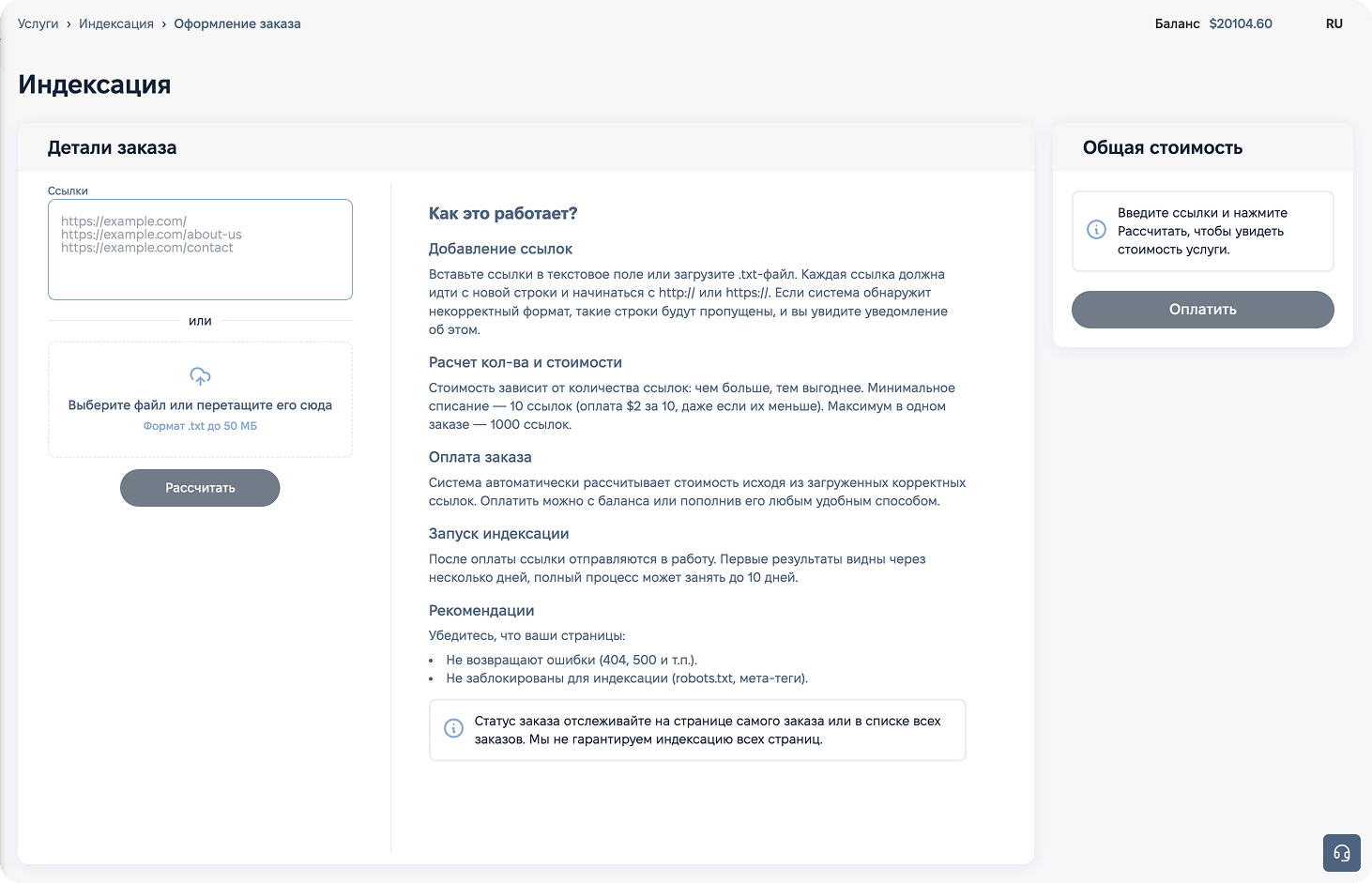Viewport: 1372px width, 883px height.
Task: Click the "Выберите файл или перетащите" dropzone text
Action: [x=200, y=405]
